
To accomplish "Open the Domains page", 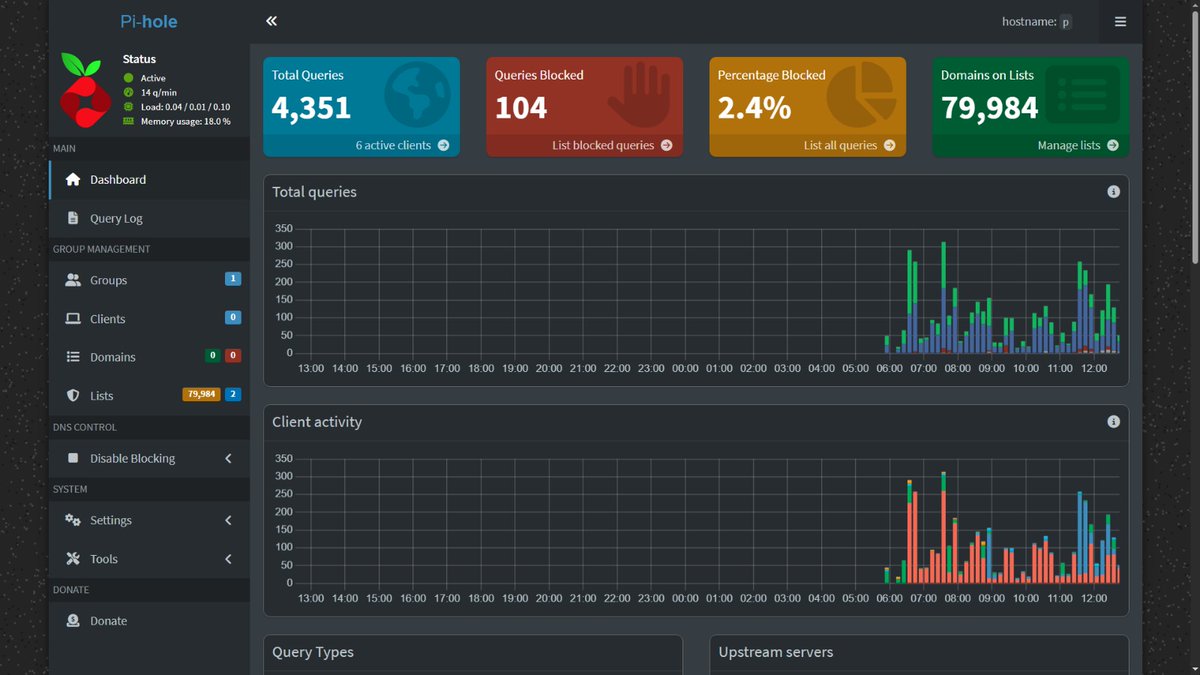I will point(150,357).
